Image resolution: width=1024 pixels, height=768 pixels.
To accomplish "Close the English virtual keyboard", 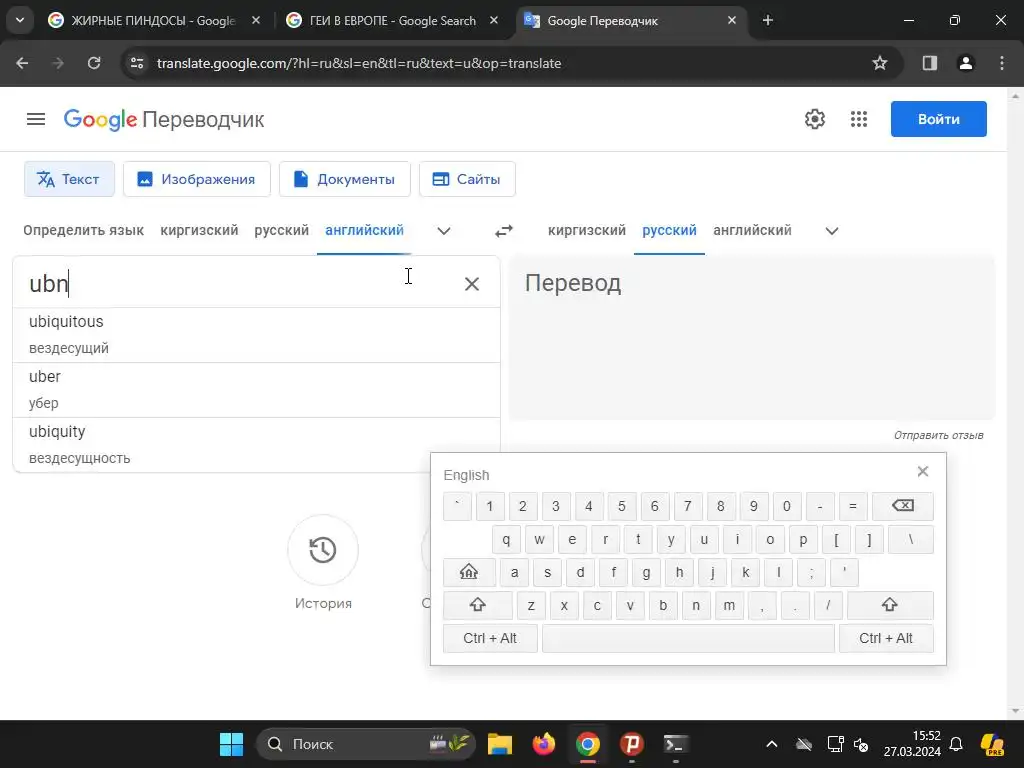I will [x=923, y=472].
